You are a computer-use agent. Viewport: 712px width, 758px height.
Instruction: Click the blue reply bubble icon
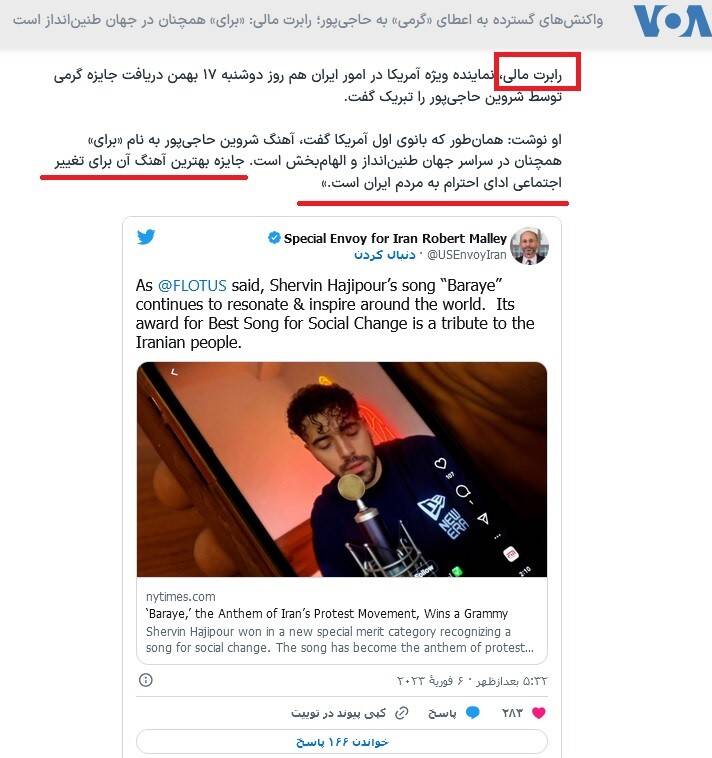click(x=472, y=713)
